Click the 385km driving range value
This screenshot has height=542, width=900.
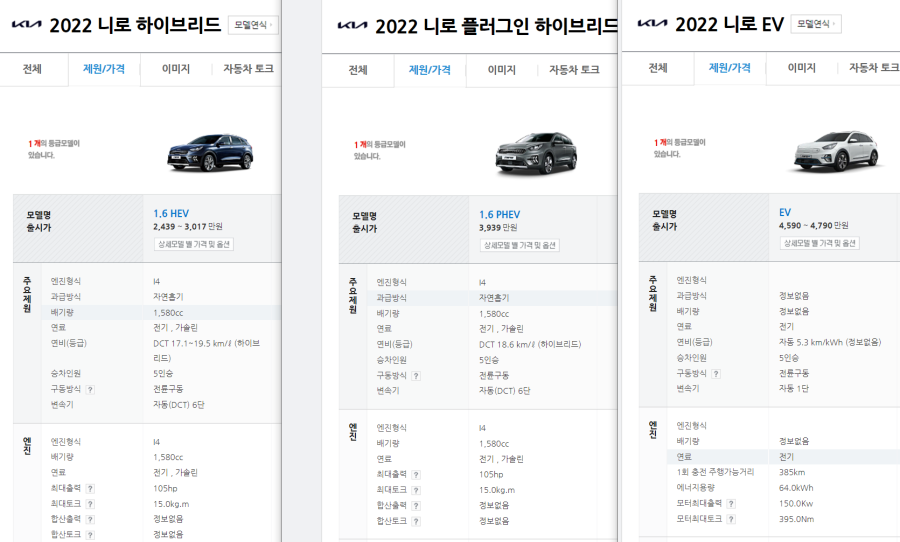click(x=792, y=473)
